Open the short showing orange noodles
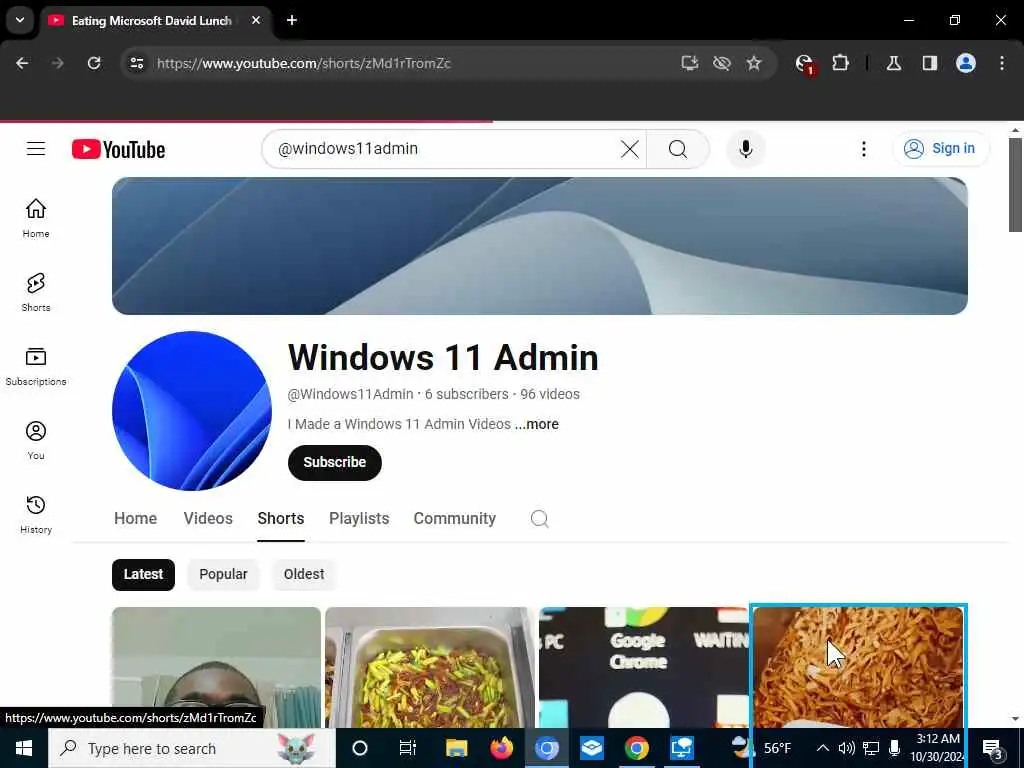Image resolution: width=1024 pixels, height=768 pixels. (858, 667)
